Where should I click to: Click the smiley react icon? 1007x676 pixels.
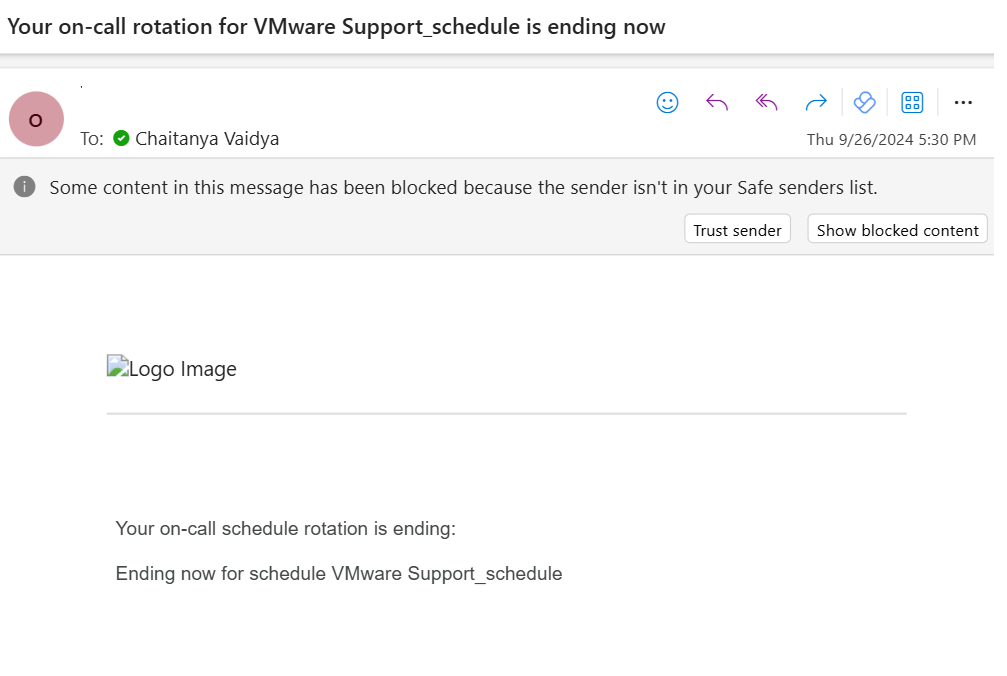667,102
